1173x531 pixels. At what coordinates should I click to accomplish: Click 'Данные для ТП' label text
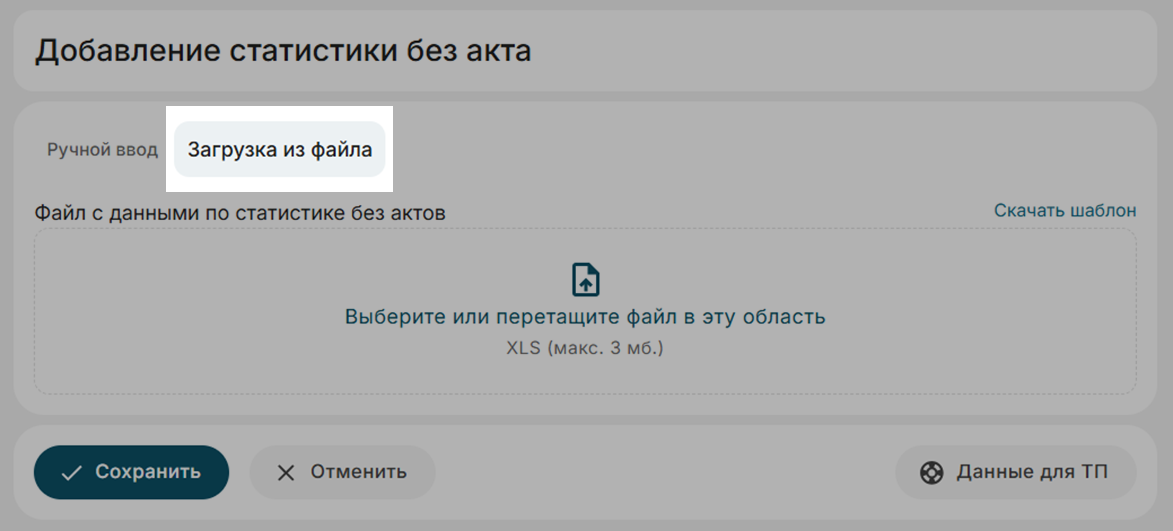tap(1031, 472)
